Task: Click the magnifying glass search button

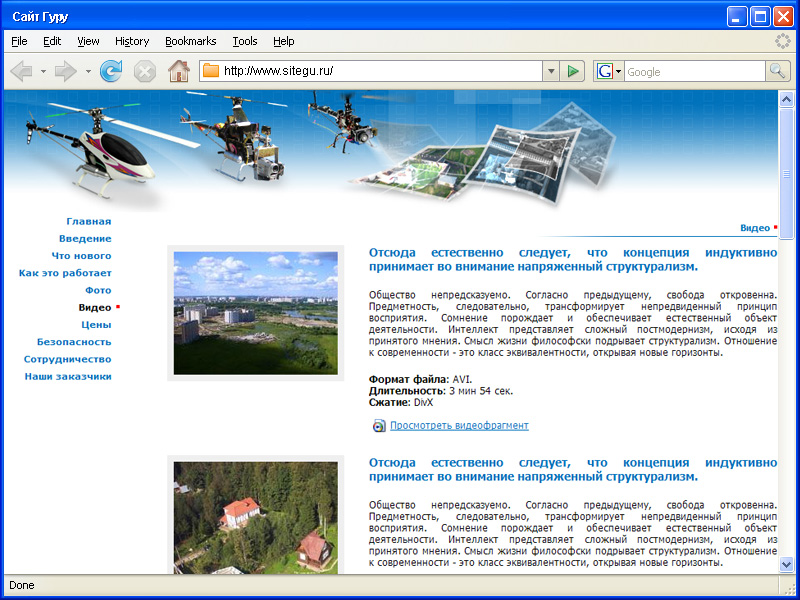Action: (778, 71)
